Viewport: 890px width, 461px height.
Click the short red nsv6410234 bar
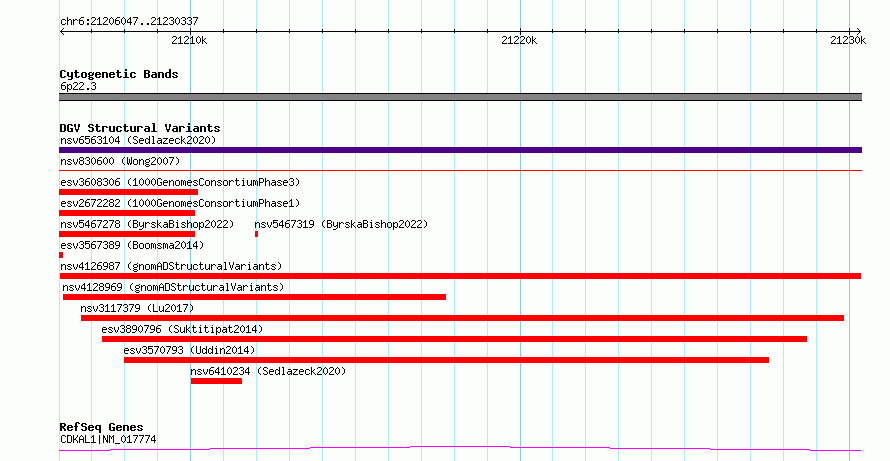click(x=216, y=381)
